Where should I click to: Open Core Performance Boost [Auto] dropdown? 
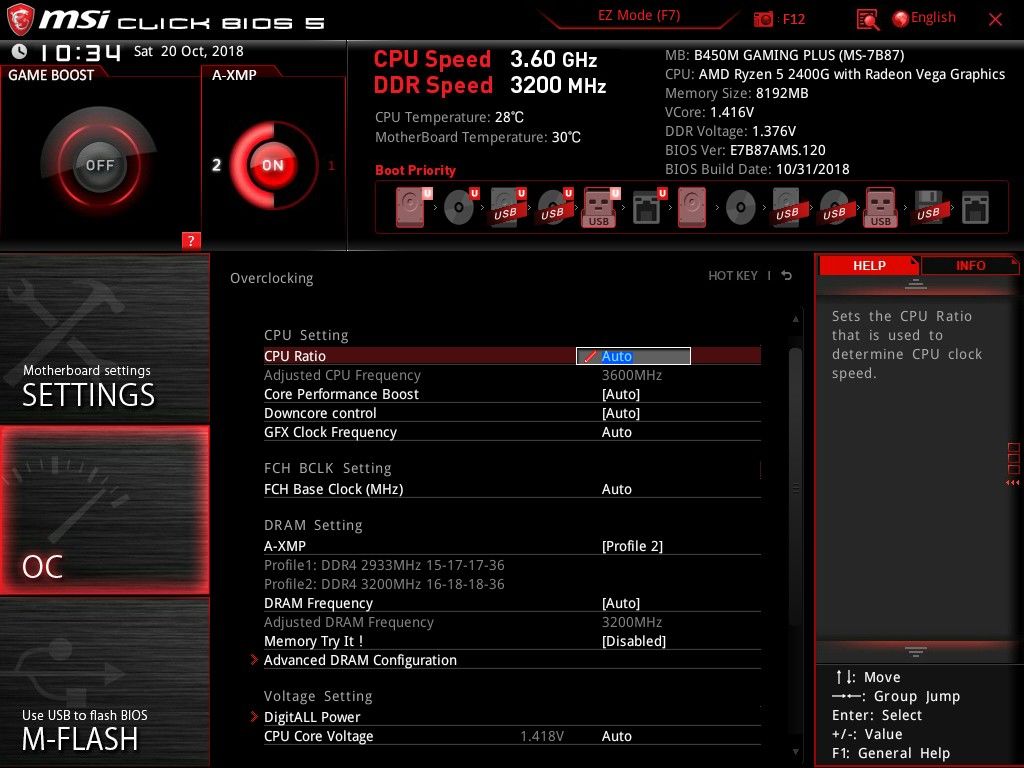(620, 394)
